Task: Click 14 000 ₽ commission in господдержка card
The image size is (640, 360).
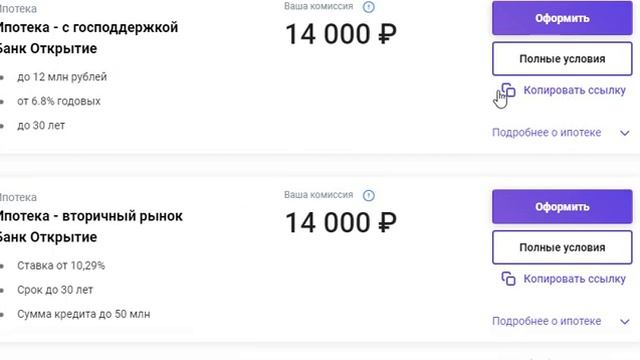Action: click(341, 34)
